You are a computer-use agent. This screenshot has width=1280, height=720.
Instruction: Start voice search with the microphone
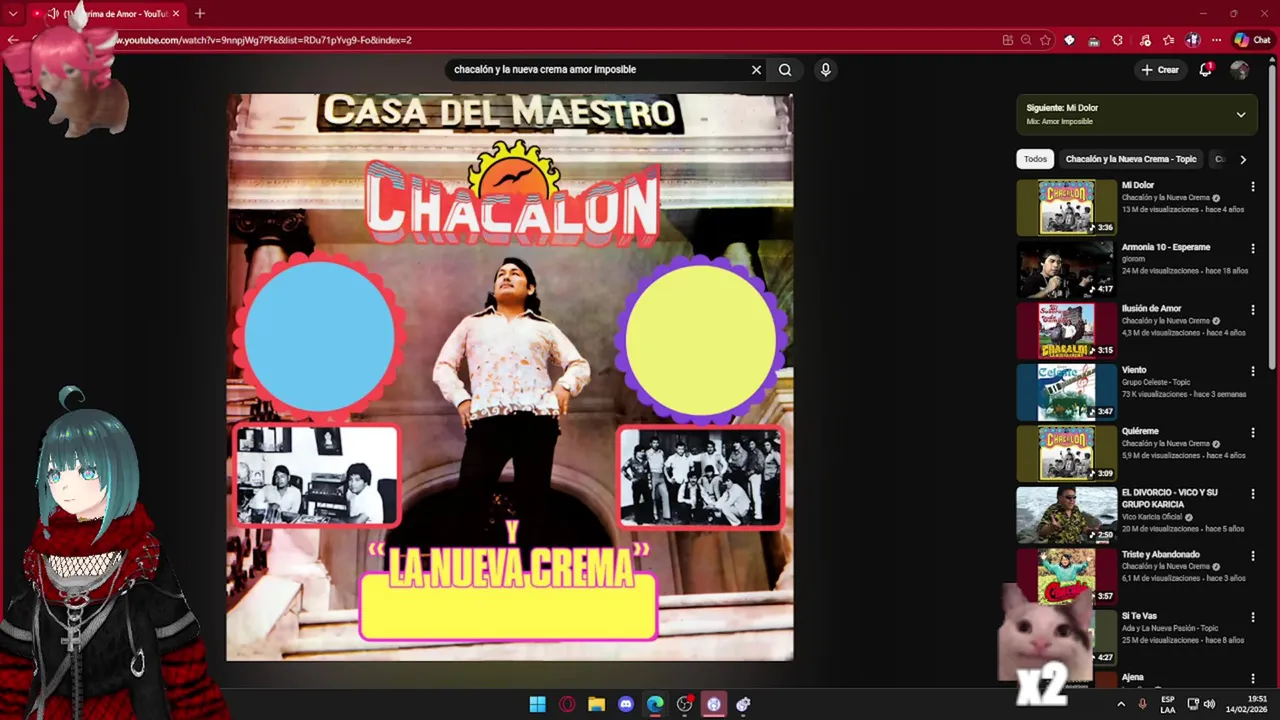825,70
